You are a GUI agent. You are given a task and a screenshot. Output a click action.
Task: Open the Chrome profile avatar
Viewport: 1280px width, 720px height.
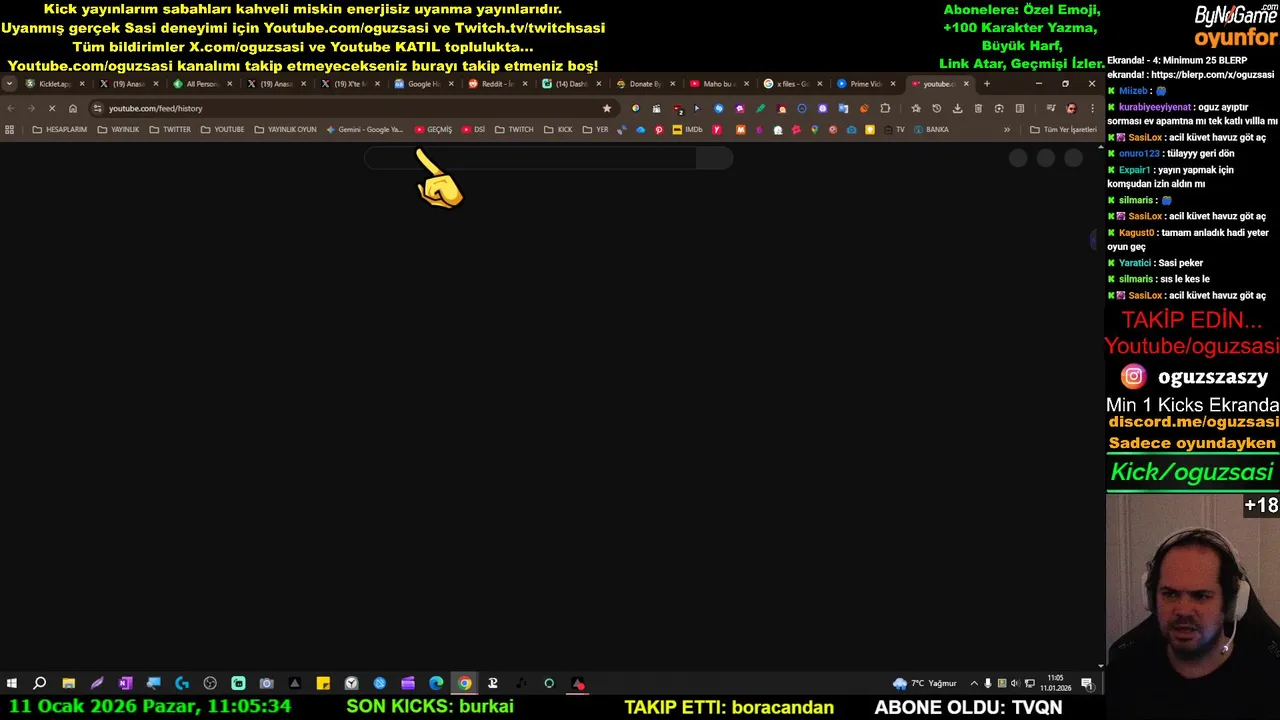tap(1071, 108)
